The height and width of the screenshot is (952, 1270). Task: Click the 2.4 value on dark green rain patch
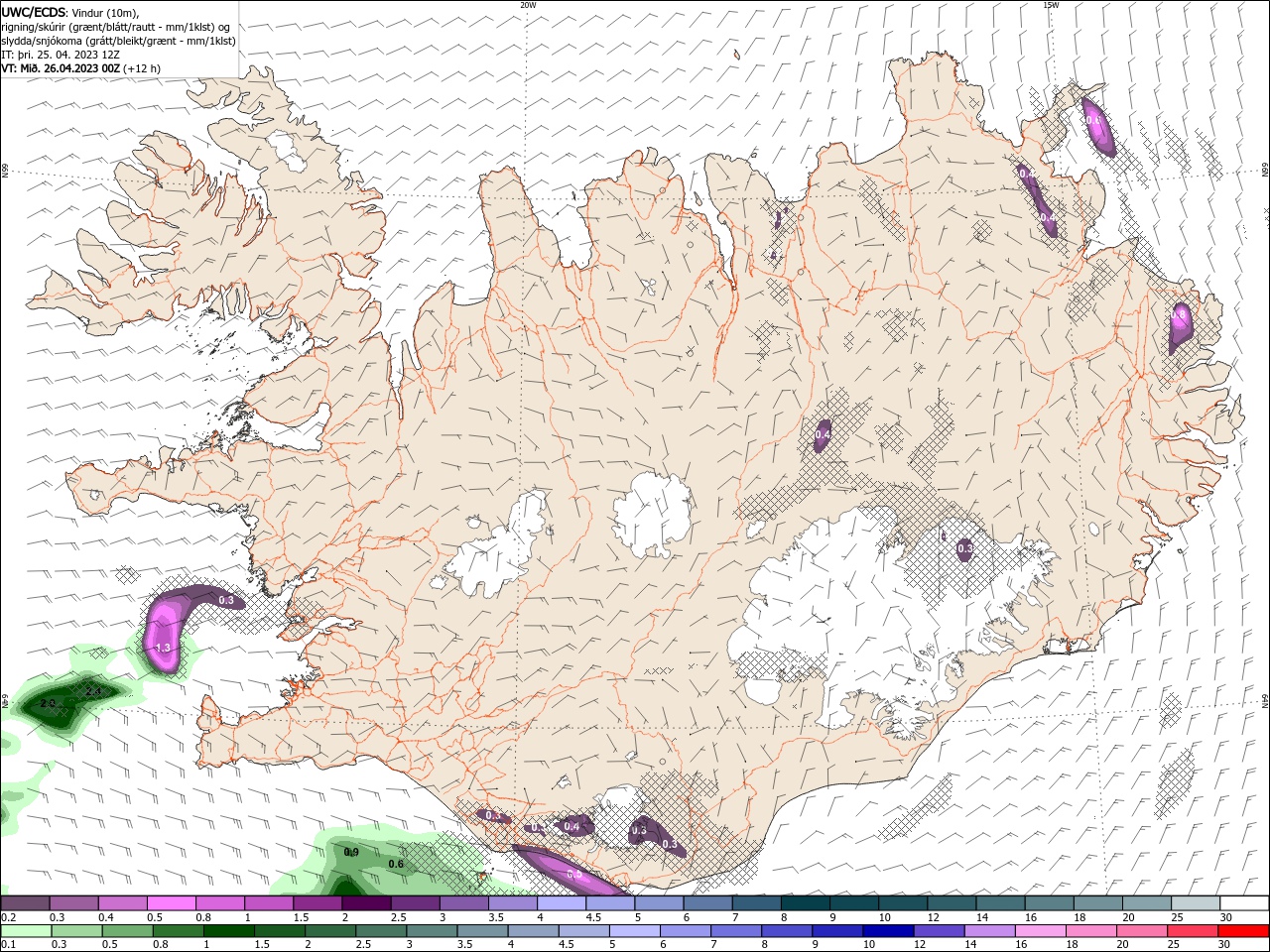click(93, 691)
